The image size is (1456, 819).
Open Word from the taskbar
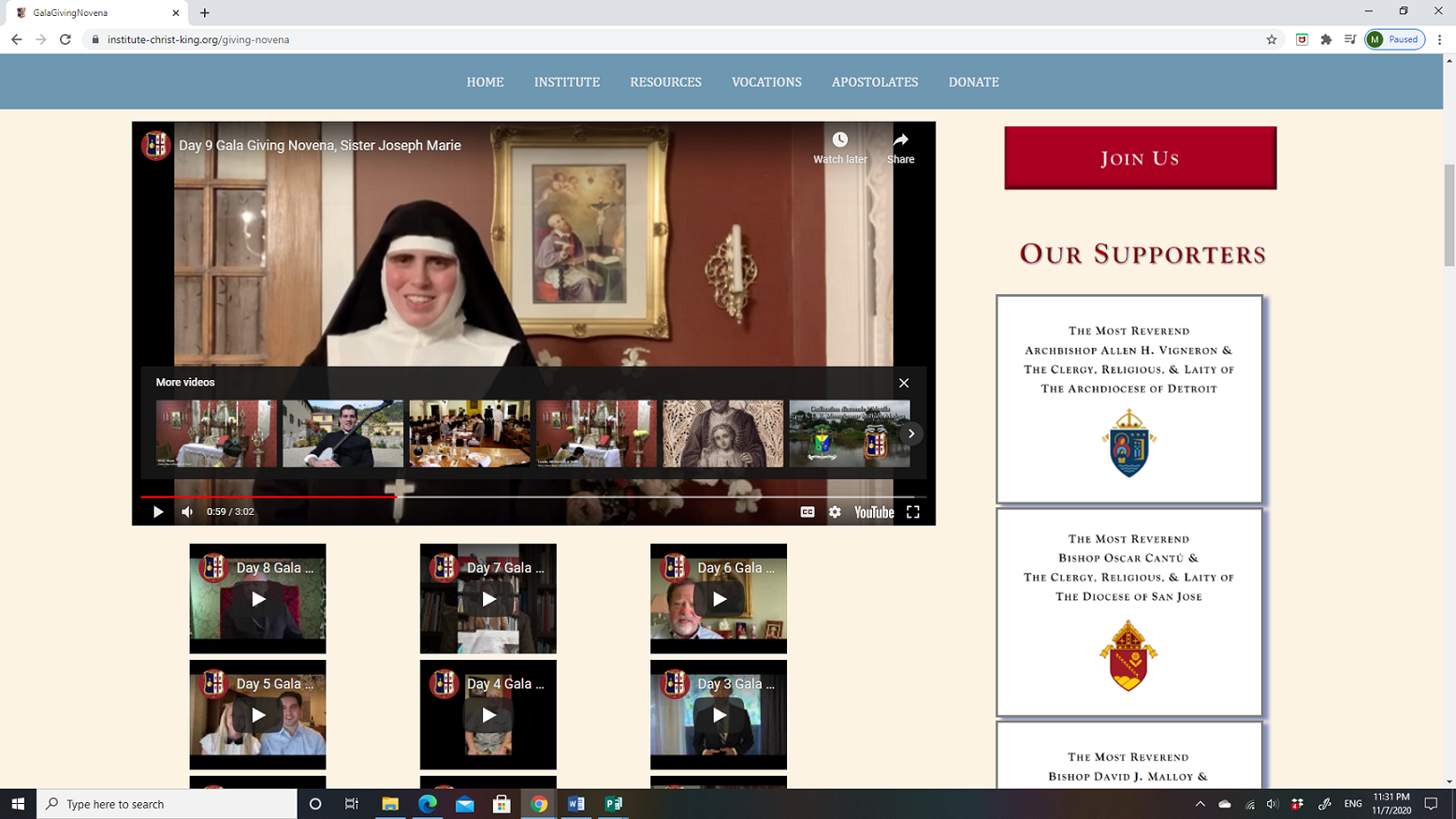pyautogui.click(x=576, y=804)
